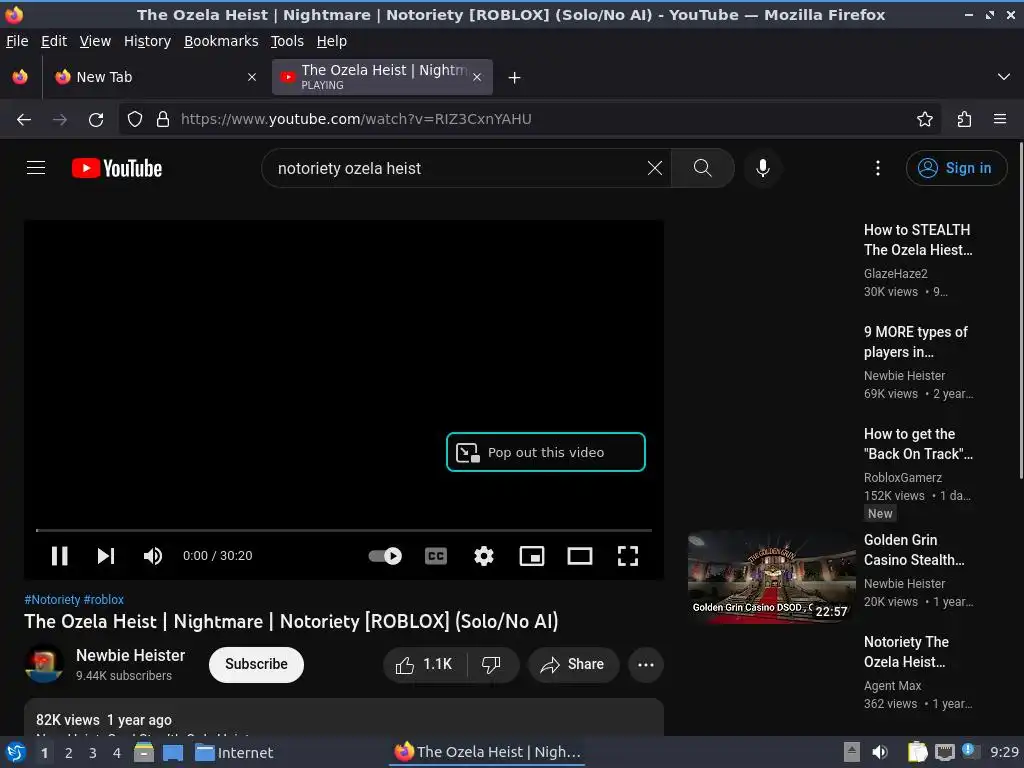
Task: Dislike the video thumbs down
Action: click(x=492, y=664)
